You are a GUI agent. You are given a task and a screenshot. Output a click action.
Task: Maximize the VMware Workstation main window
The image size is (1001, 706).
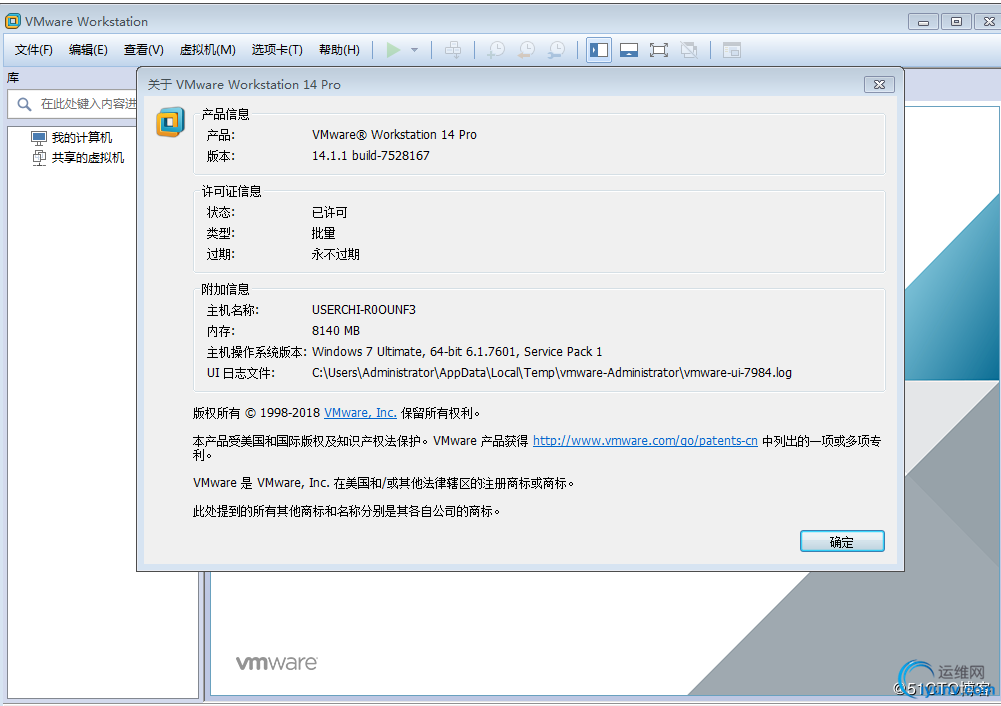coord(956,21)
